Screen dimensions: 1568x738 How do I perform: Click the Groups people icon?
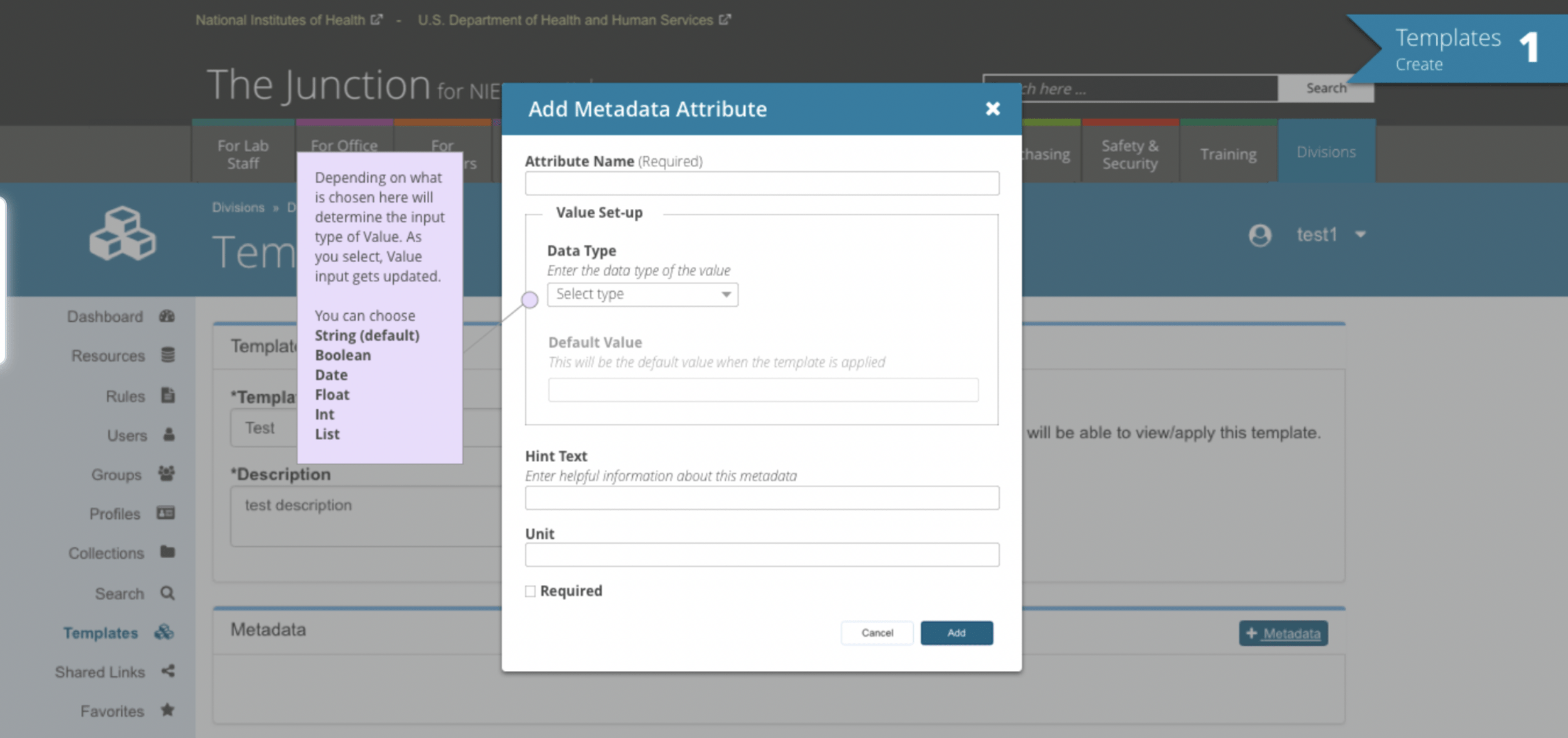click(x=166, y=474)
